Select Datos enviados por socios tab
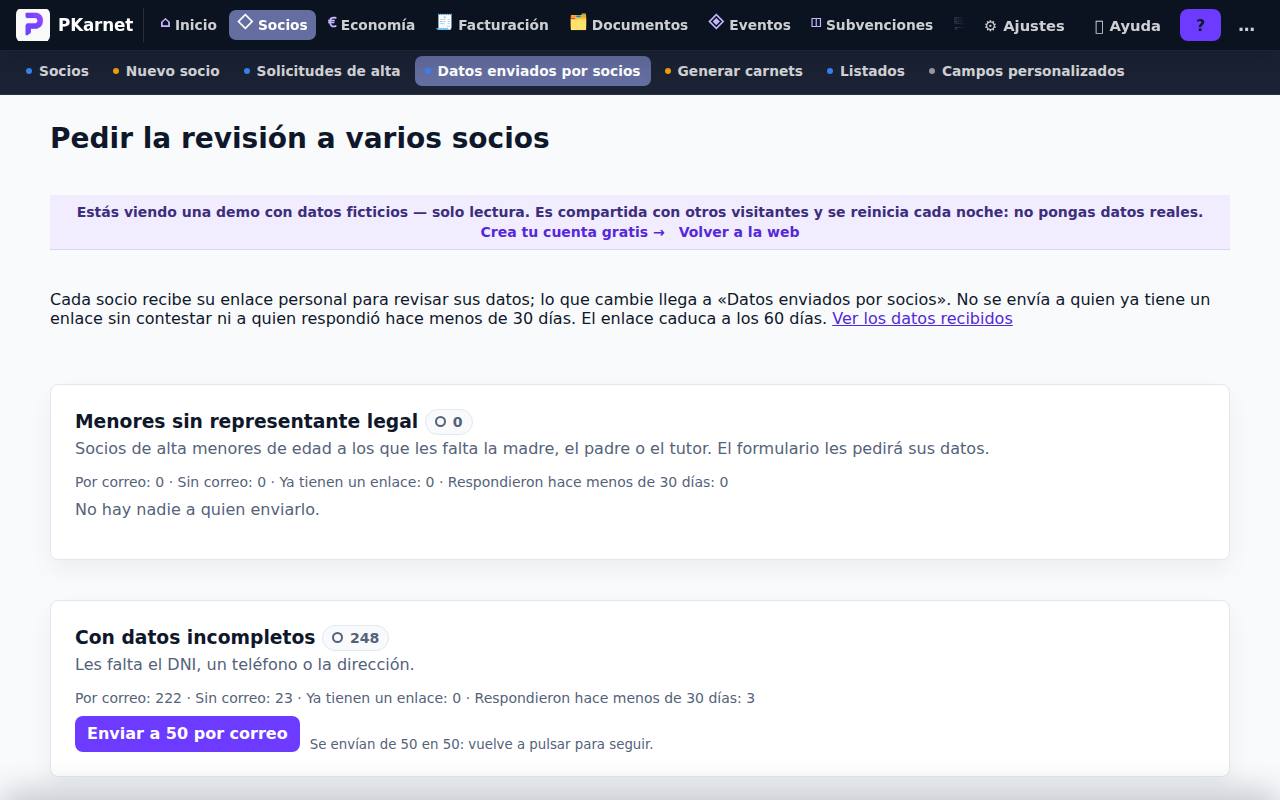This screenshot has width=1280, height=800. click(533, 71)
